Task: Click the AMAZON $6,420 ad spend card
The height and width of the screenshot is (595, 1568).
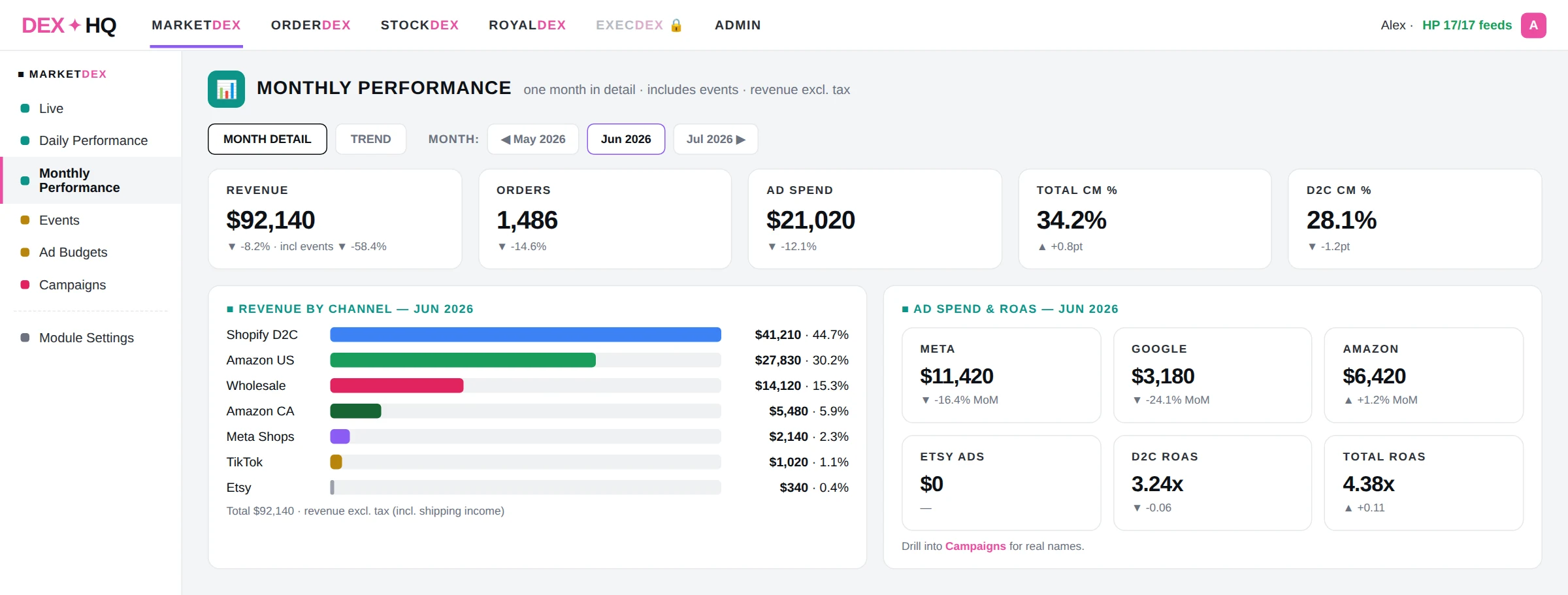Action: click(x=1424, y=375)
